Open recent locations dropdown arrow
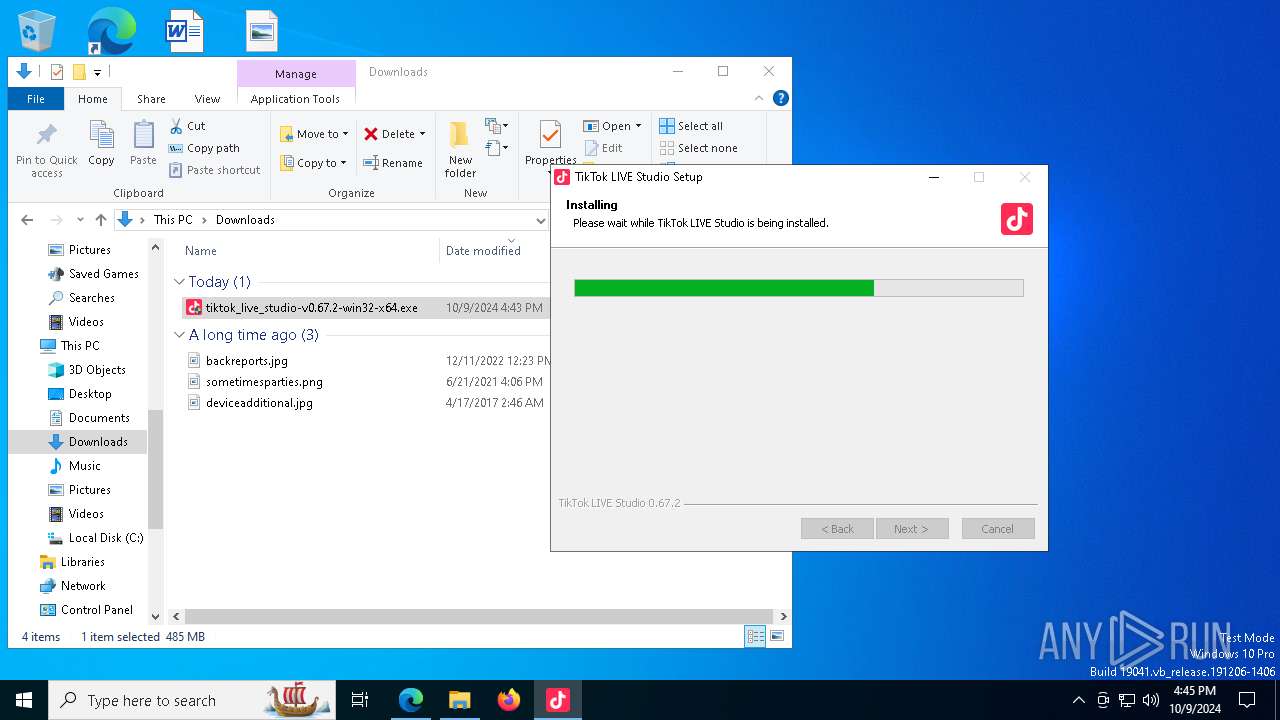This screenshot has height=720, width=1280. pos(78,220)
